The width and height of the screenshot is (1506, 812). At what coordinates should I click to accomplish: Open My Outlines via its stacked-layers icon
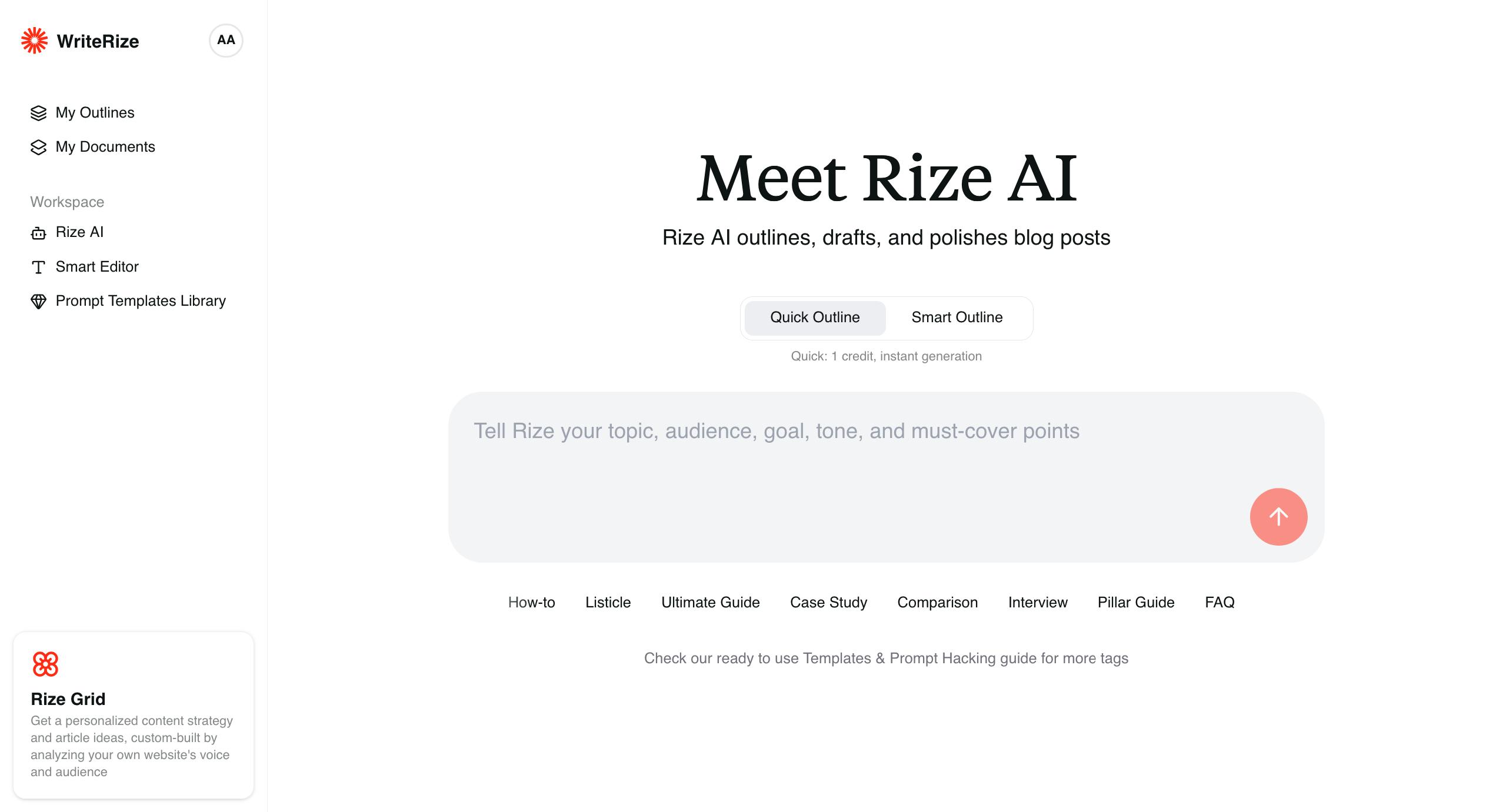39,113
